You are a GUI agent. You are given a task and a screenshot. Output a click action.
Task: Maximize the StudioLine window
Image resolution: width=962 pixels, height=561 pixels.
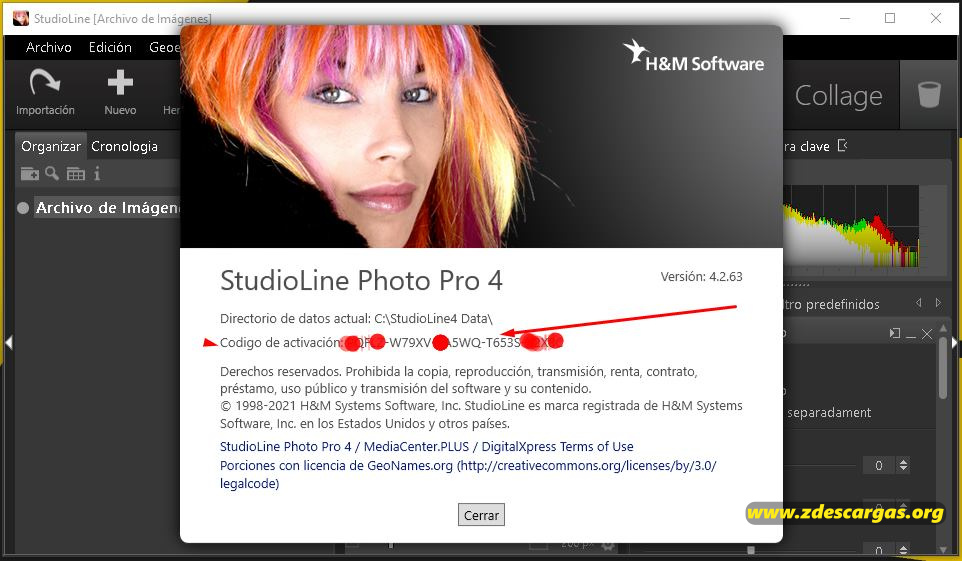tap(890, 18)
